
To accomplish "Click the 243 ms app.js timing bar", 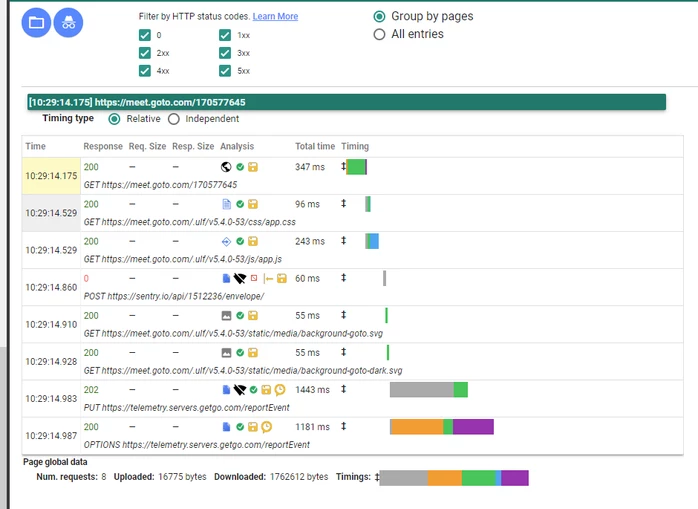I will point(372,241).
